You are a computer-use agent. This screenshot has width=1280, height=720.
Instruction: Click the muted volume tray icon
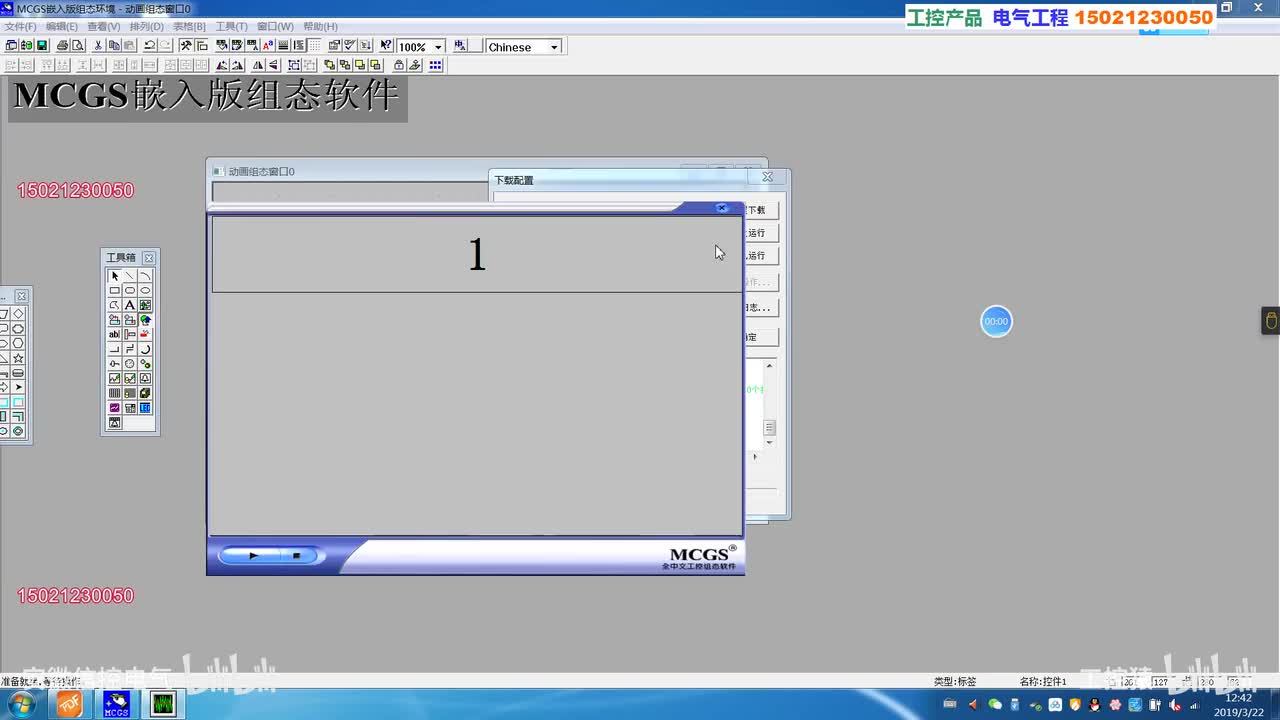click(x=1175, y=705)
